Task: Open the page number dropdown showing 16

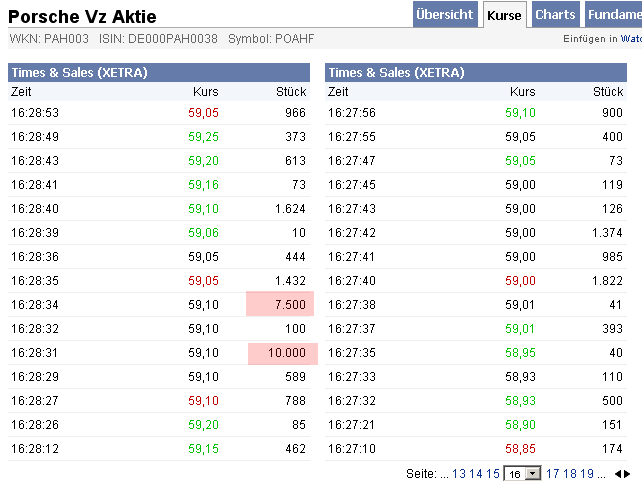Action: pos(532,474)
